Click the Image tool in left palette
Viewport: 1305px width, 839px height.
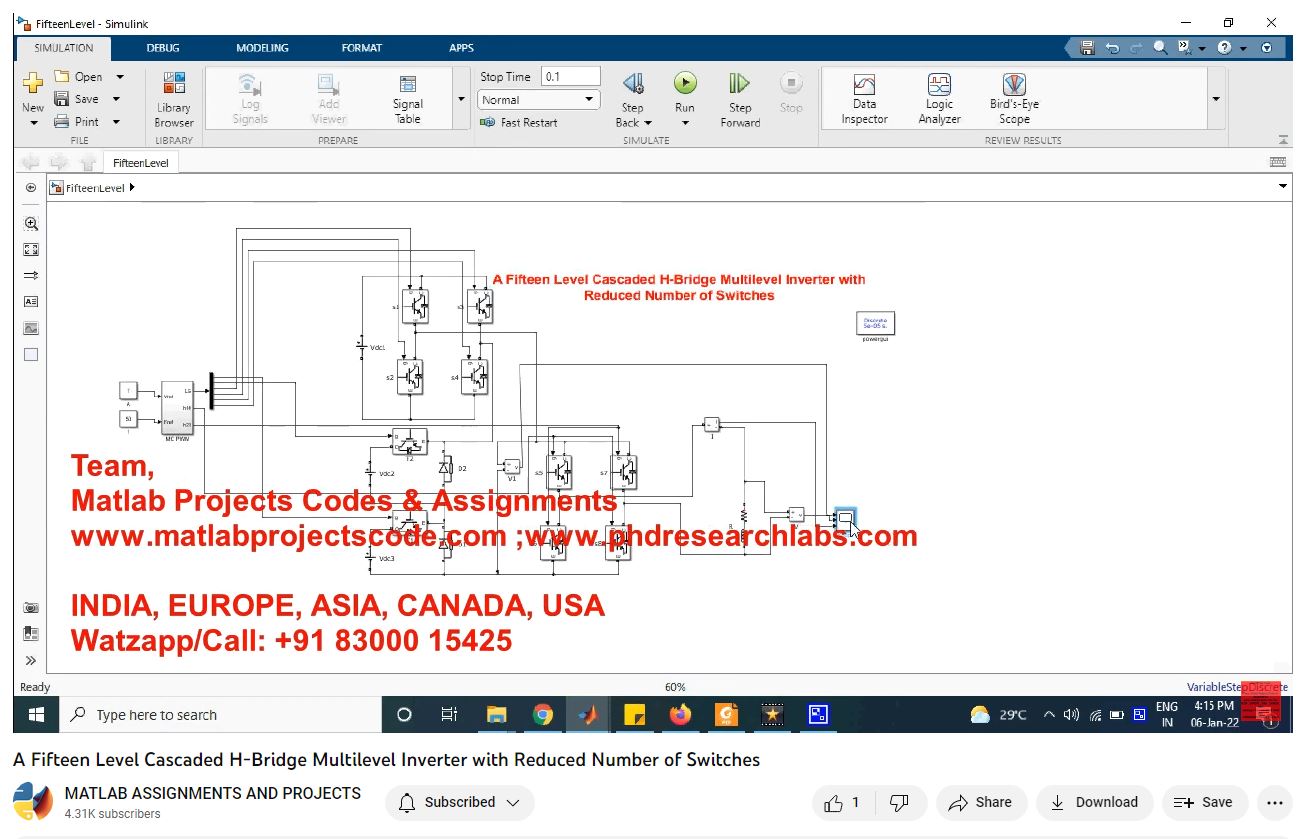pyautogui.click(x=31, y=328)
